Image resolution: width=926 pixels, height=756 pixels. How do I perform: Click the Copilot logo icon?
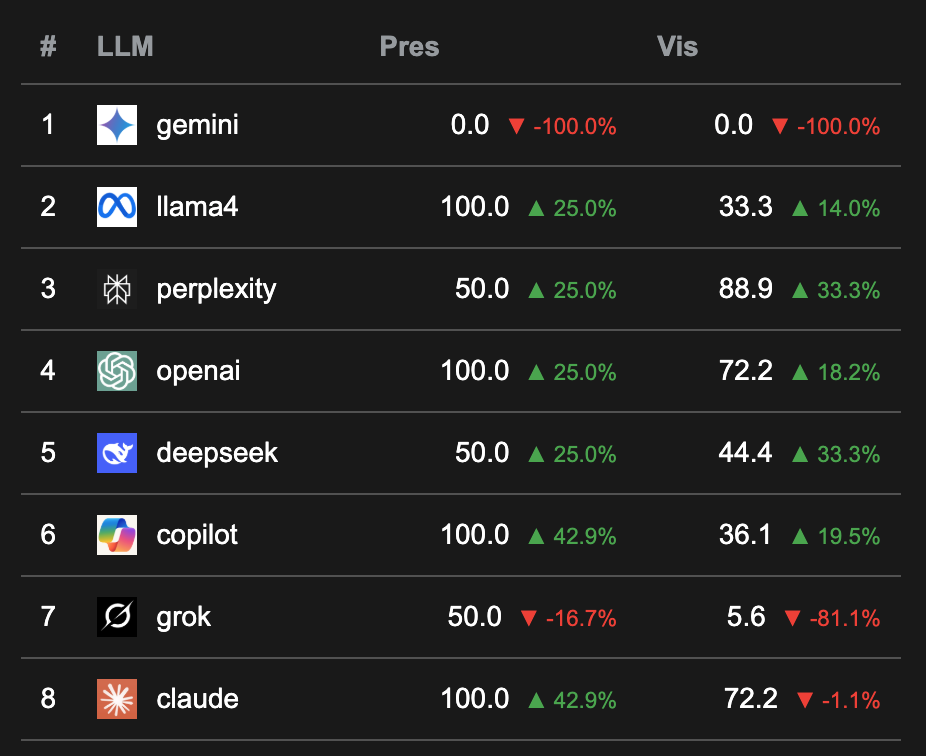point(117,535)
